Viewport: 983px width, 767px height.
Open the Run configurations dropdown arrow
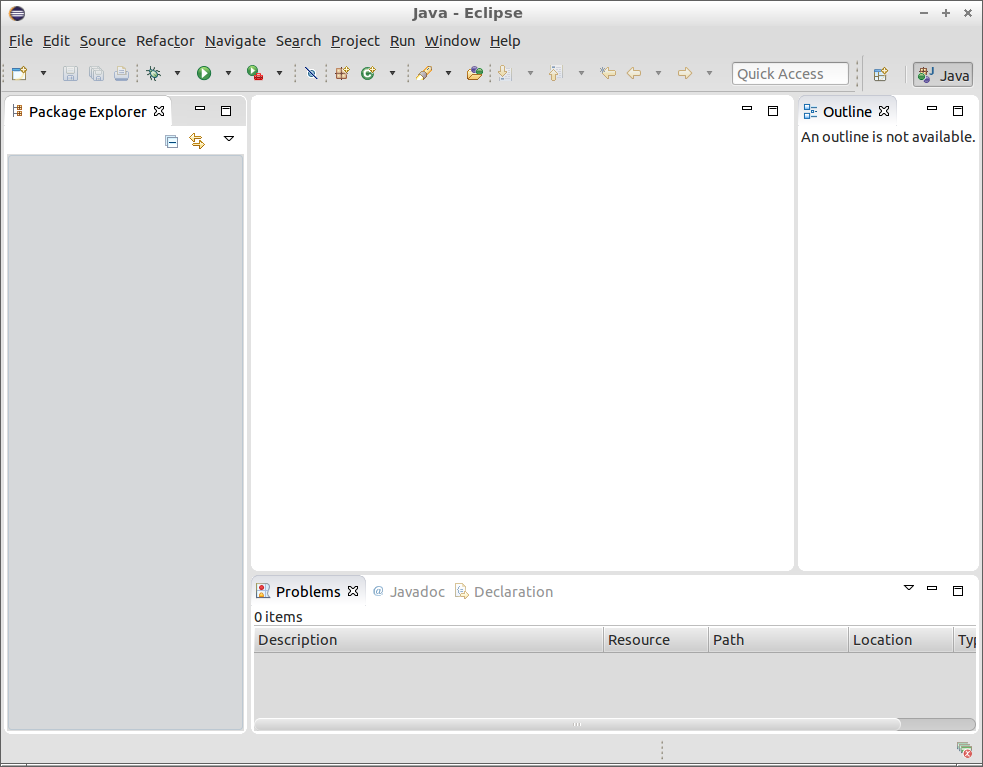pyautogui.click(x=228, y=73)
